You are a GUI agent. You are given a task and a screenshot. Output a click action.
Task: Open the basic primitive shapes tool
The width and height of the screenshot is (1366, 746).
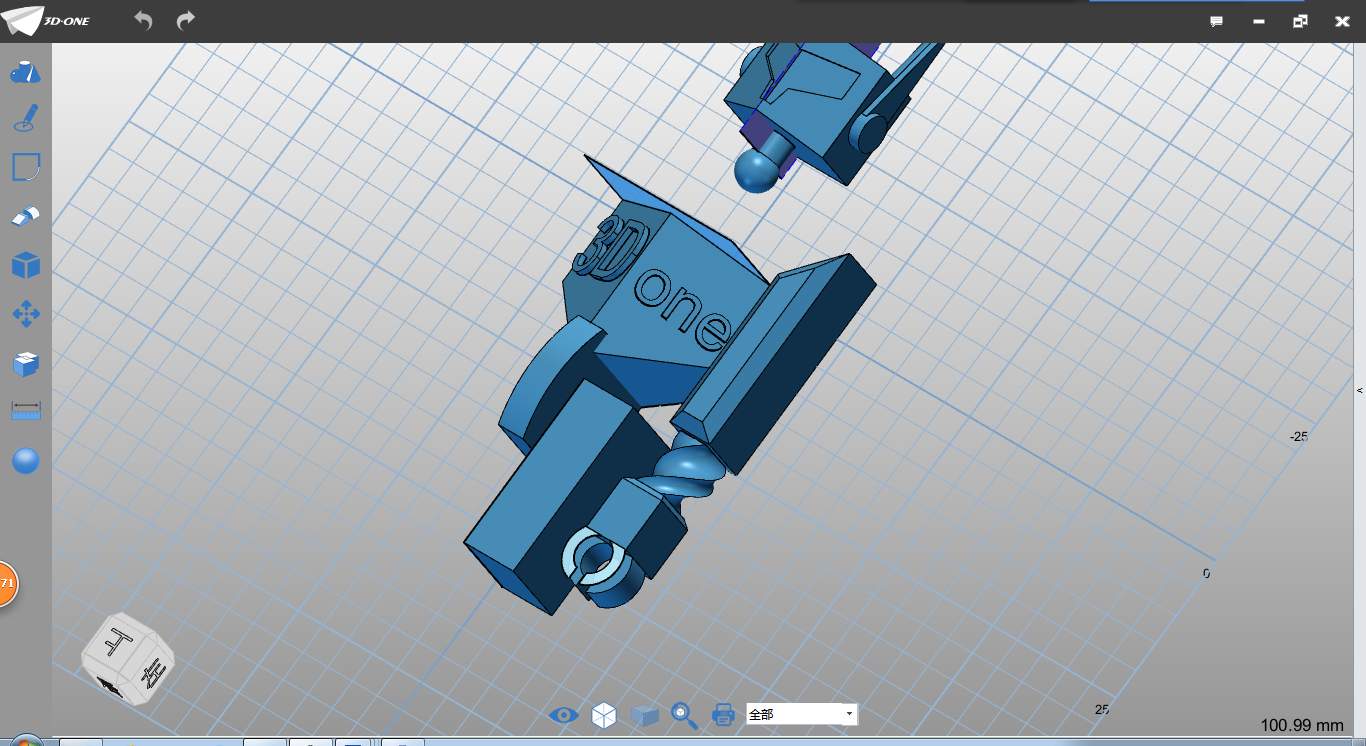(x=25, y=71)
